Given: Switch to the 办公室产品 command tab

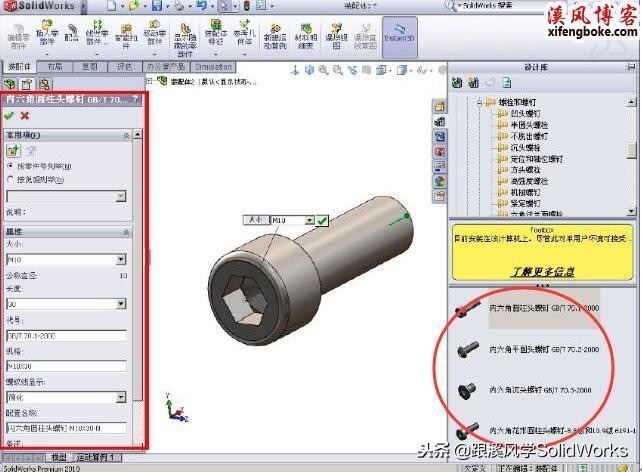Looking at the screenshot, I should click(166, 66).
